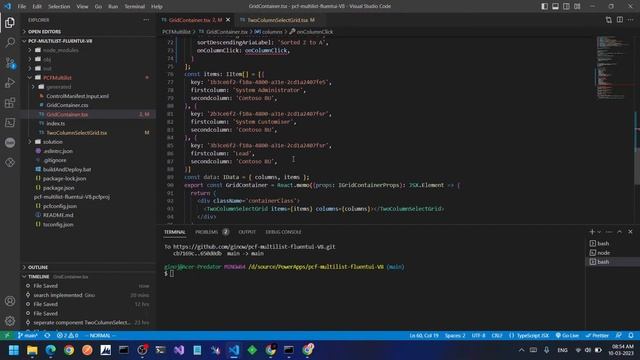Close the GridContainer.tsx editor tab
Viewport: 640px width, 360px height.
pyautogui.click(x=228, y=20)
